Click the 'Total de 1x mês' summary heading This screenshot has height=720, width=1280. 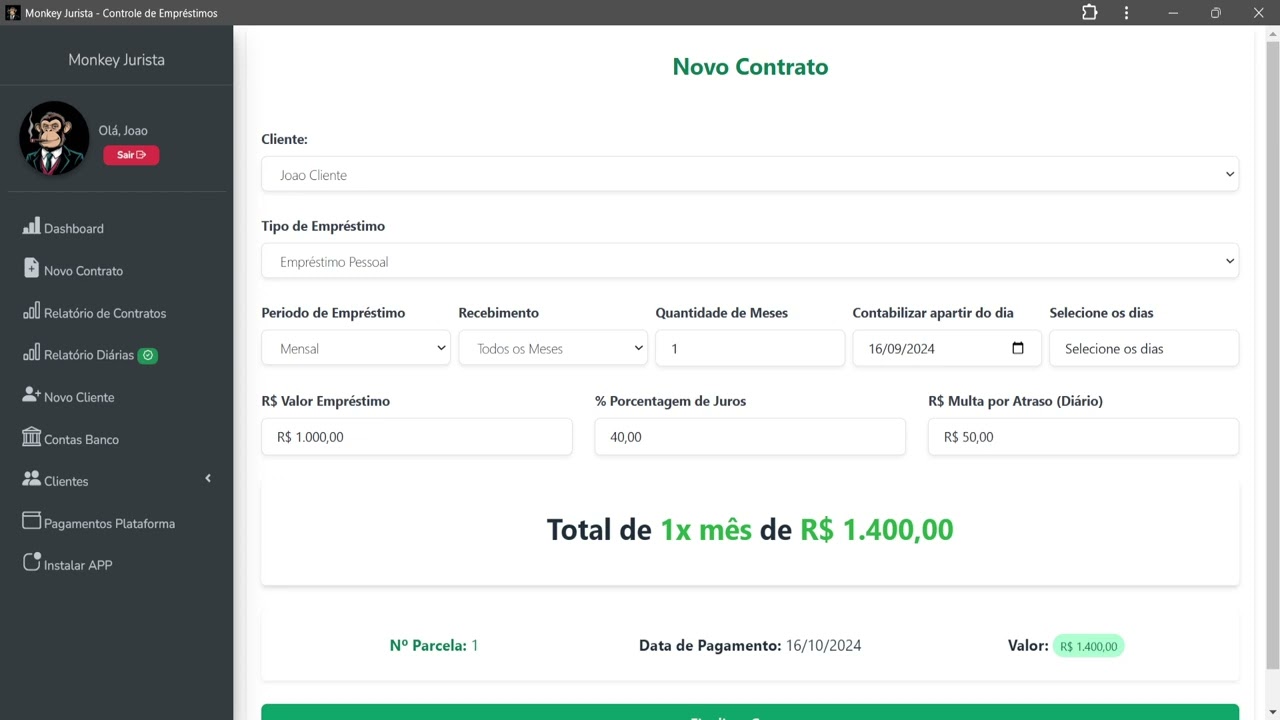[x=750, y=529]
